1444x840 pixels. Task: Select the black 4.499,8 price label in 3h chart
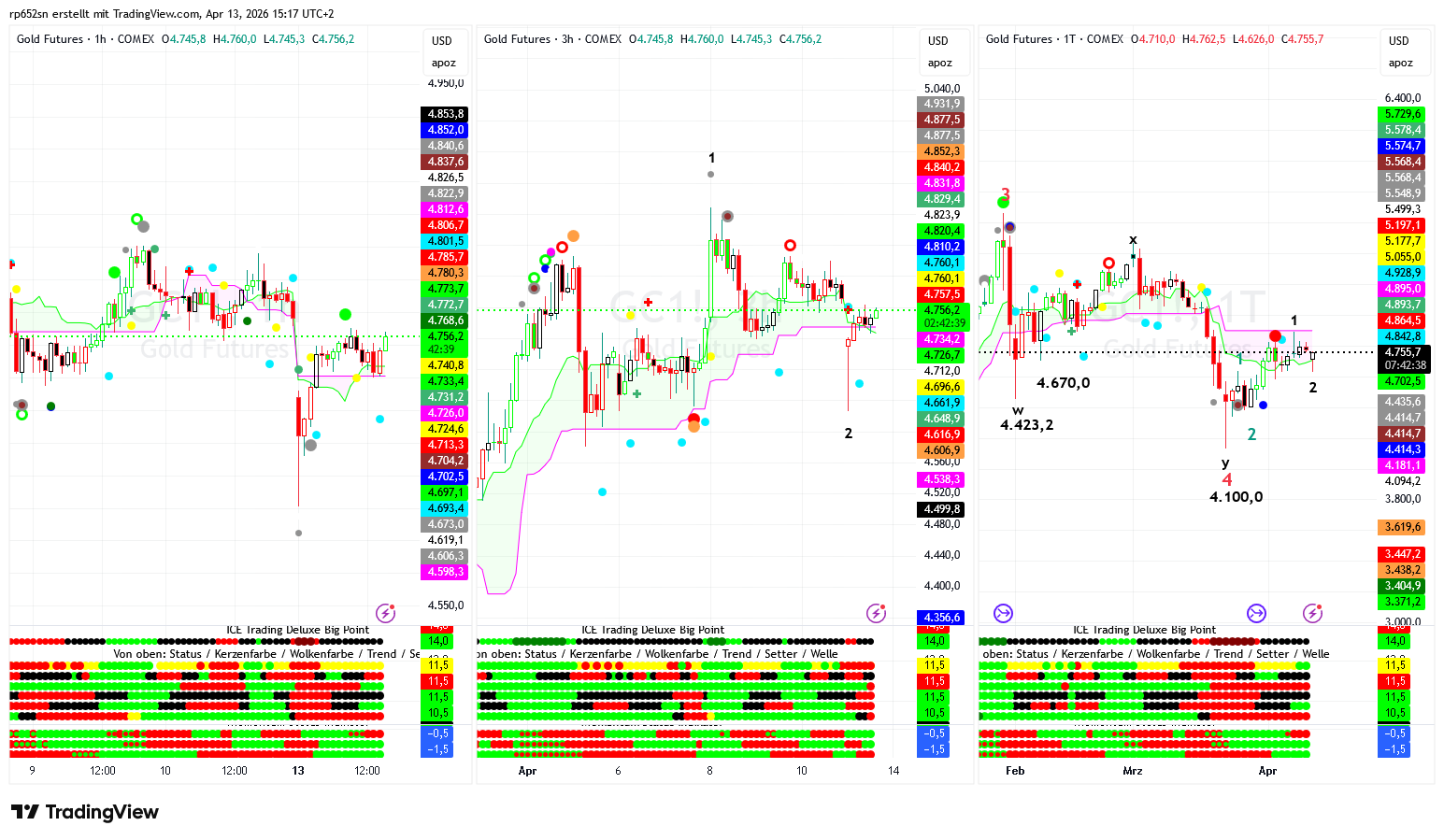pyautogui.click(x=942, y=509)
